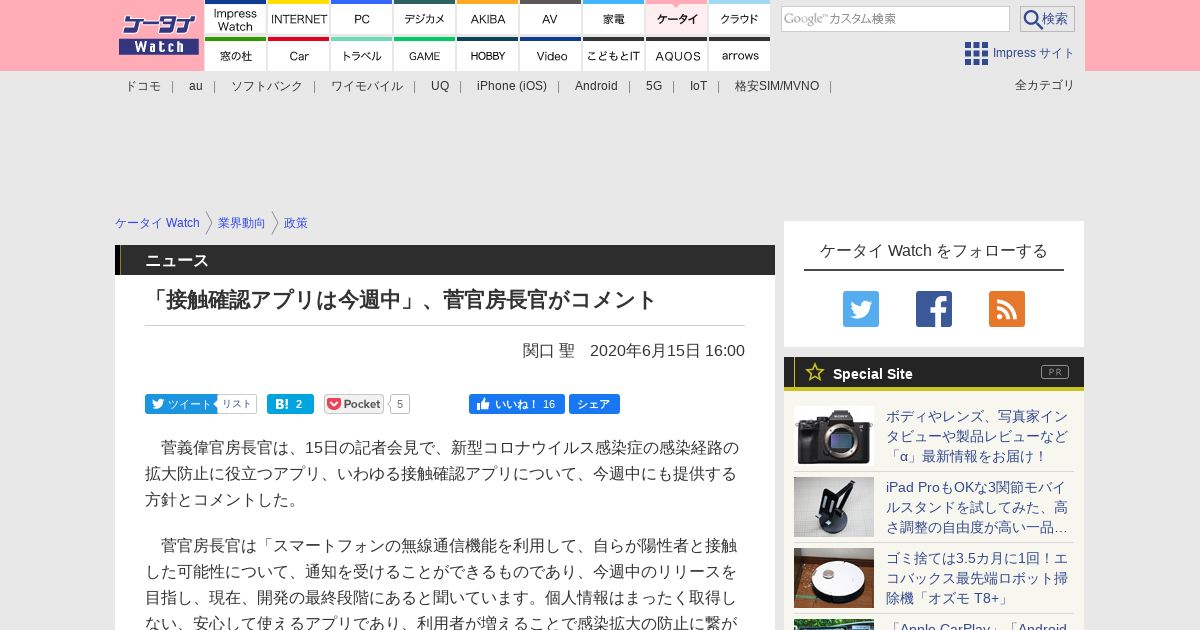Screen dimensions: 1200x630
Task: Click the PR badge in Special Site
Action: point(1055,372)
